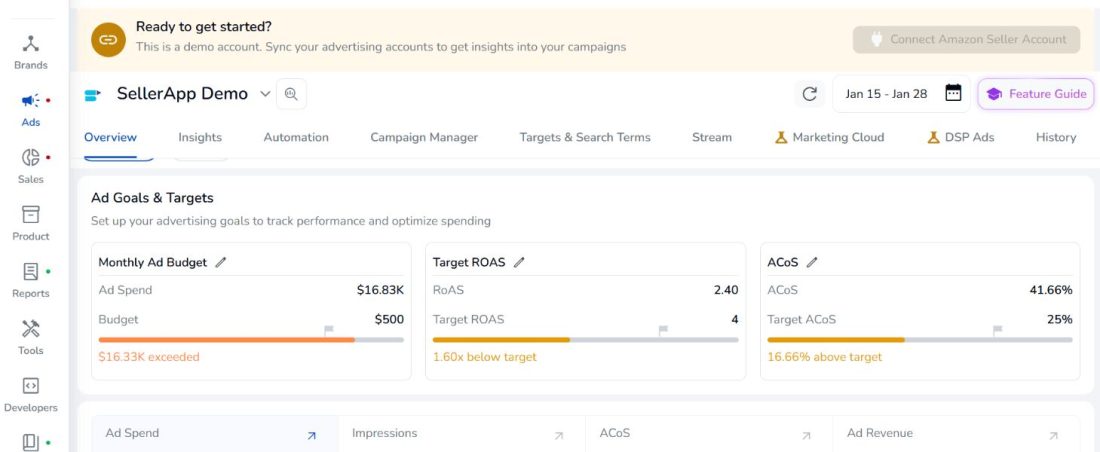Image resolution: width=1100 pixels, height=452 pixels.
Task: Switch to the Automation tab
Action: point(296,138)
